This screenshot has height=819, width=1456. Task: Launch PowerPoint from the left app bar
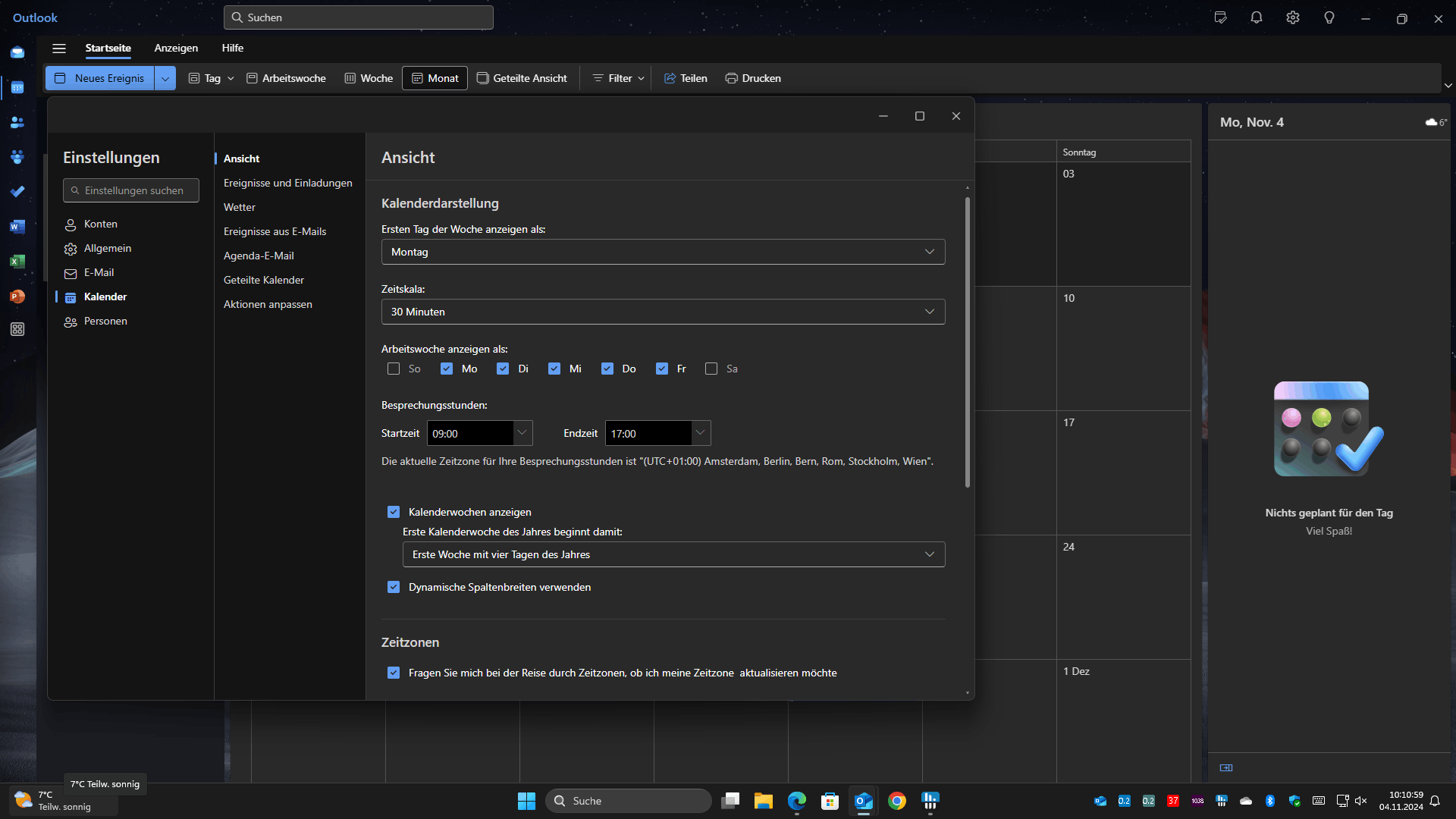point(17,297)
